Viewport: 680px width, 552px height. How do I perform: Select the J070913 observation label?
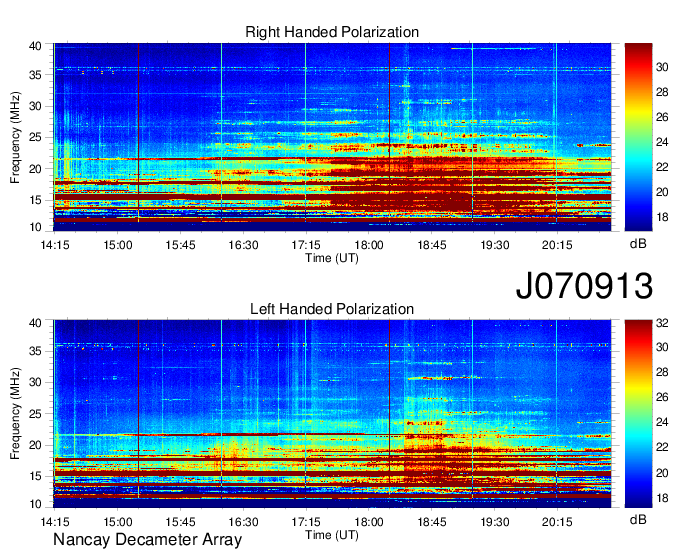(584, 286)
